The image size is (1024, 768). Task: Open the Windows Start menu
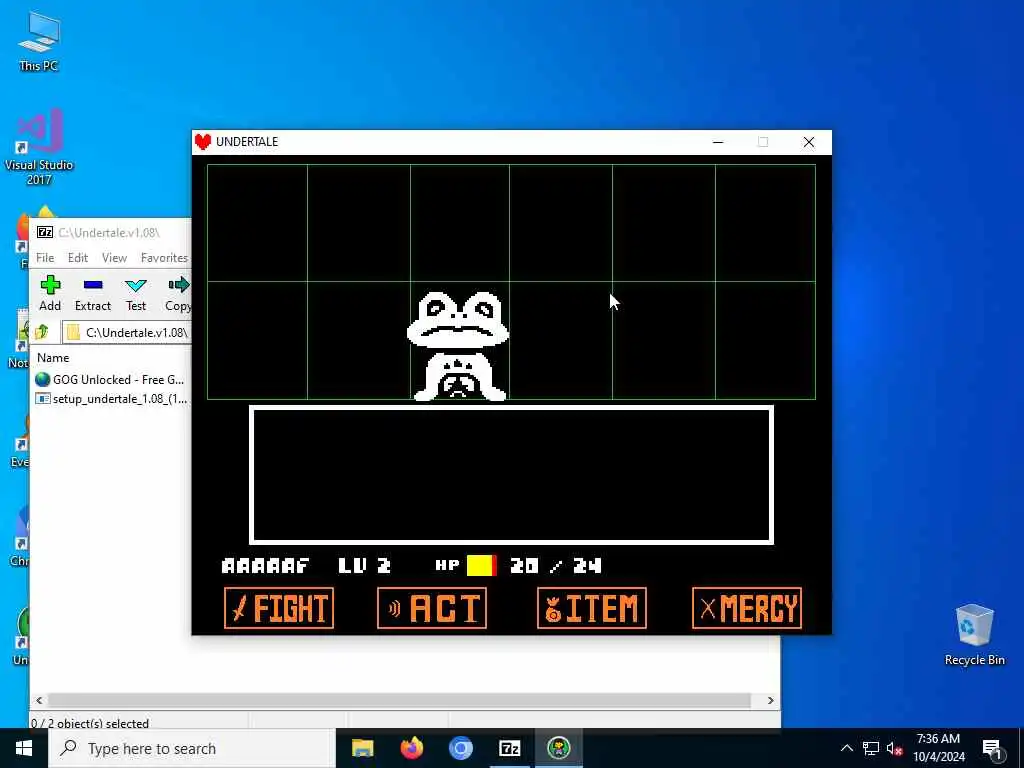[24, 748]
